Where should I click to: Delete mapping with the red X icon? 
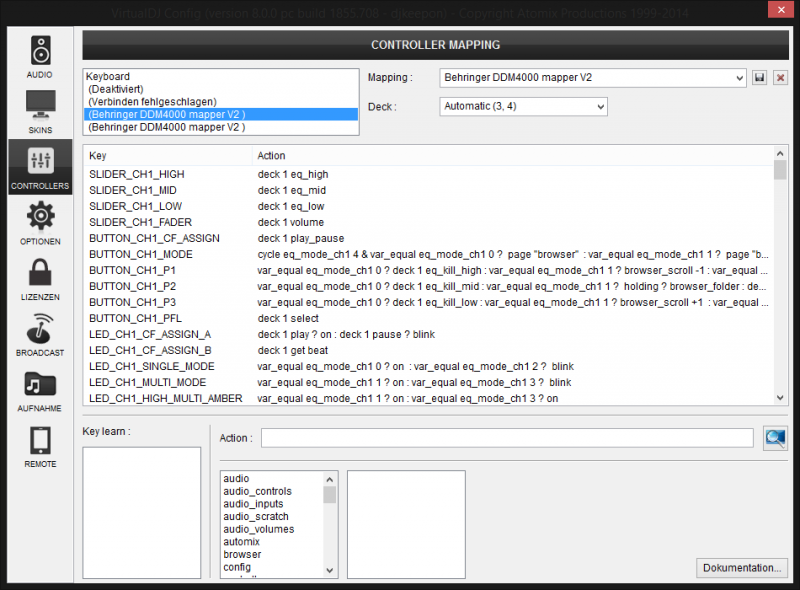coord(780,78)
